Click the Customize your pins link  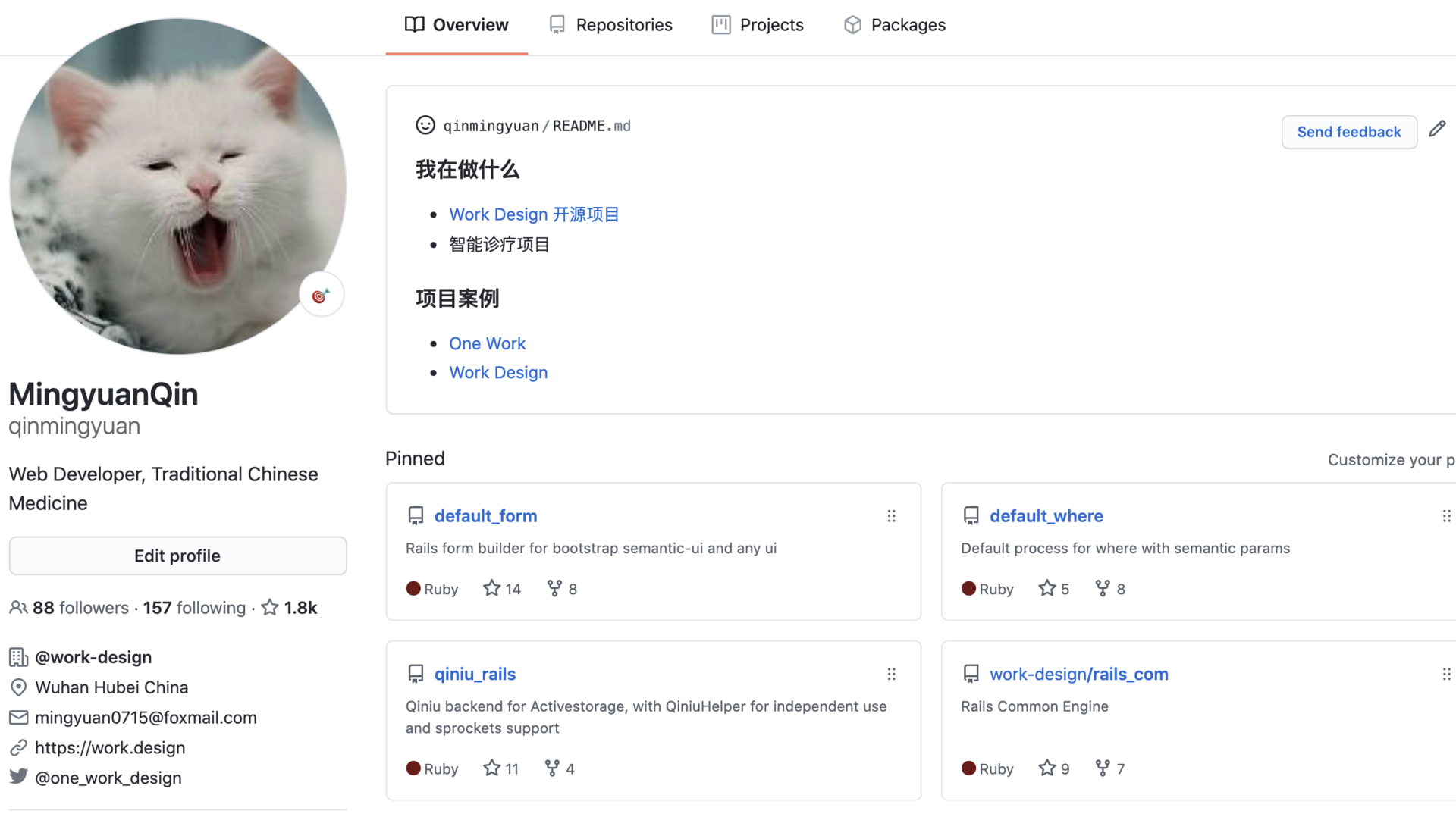[1392, 460]
